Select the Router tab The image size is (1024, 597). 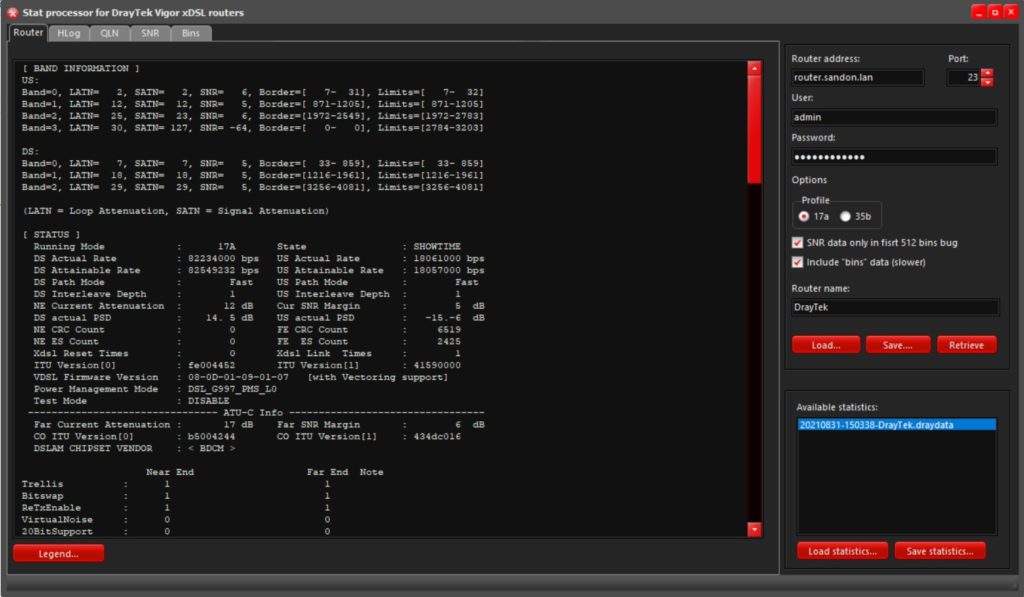coord(28,33)
